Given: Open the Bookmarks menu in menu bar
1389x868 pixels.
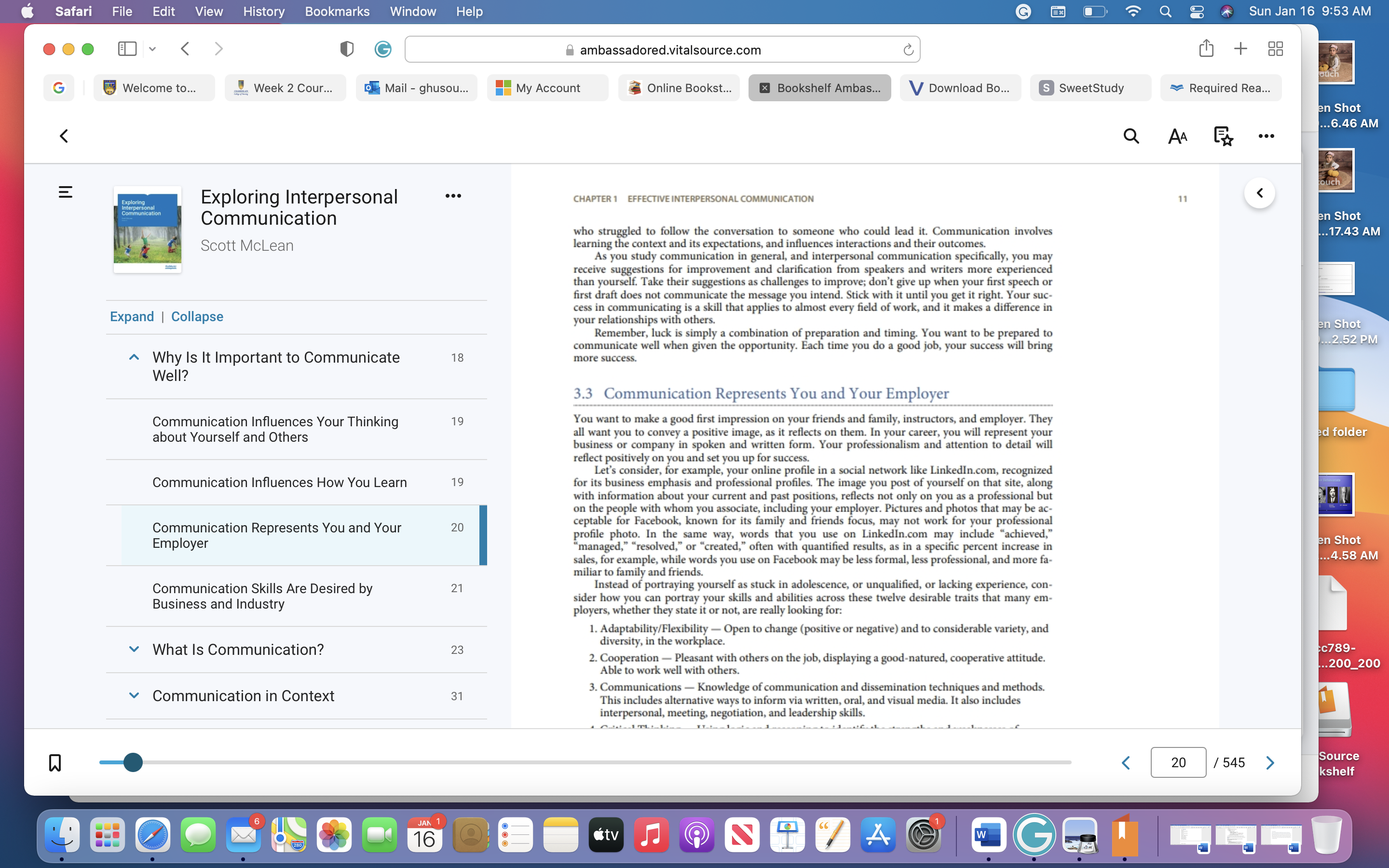Looking at the screenshot, I should coord(337,12).
